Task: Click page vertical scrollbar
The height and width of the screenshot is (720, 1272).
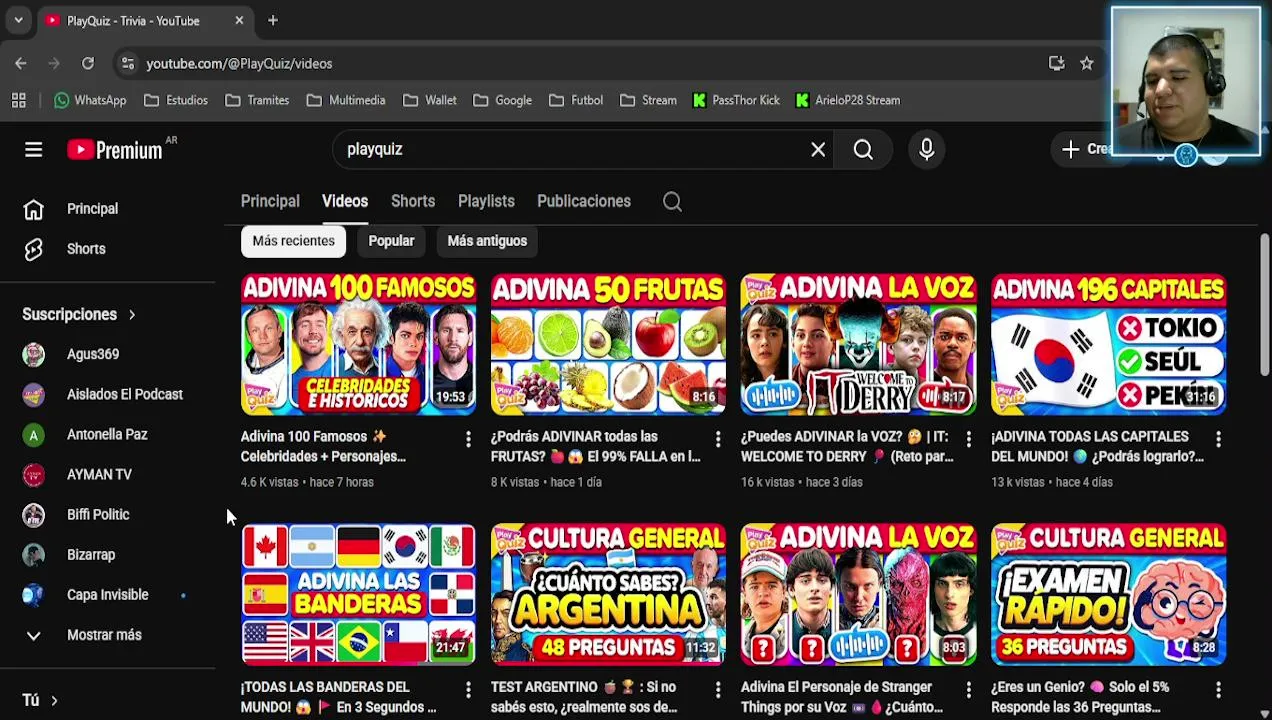Action: [1265, 305]
